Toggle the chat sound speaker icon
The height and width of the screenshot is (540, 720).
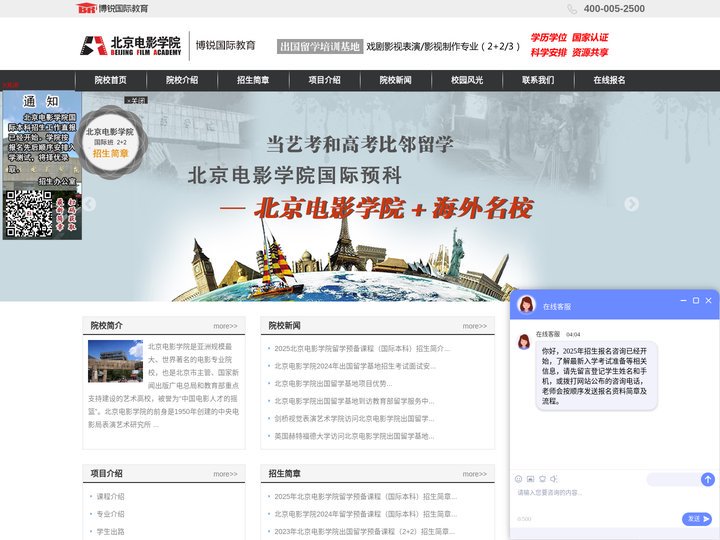[x=554, y=479]
